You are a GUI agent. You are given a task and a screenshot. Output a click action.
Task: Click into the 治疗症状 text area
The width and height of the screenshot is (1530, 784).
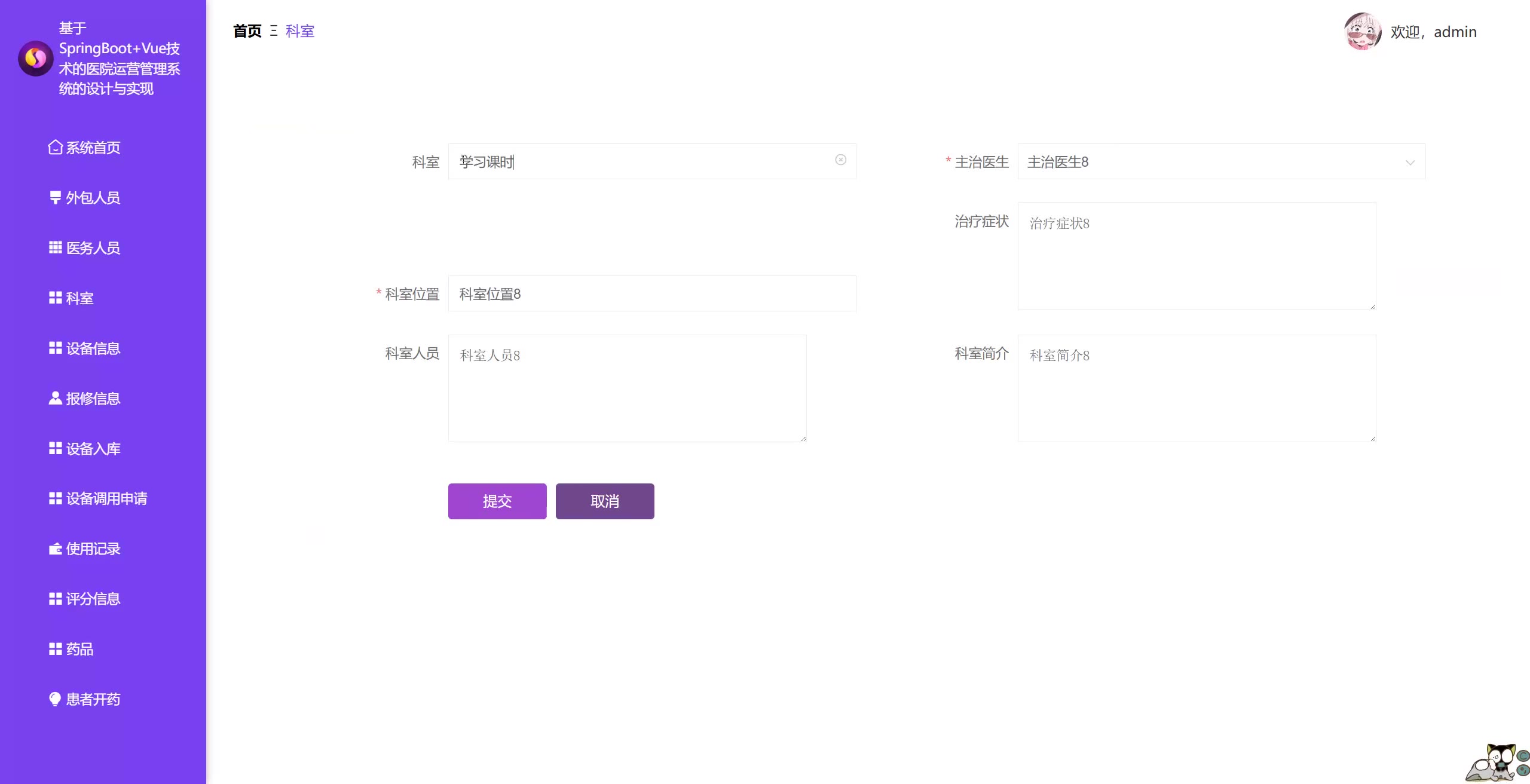[x=1197, y=256]
